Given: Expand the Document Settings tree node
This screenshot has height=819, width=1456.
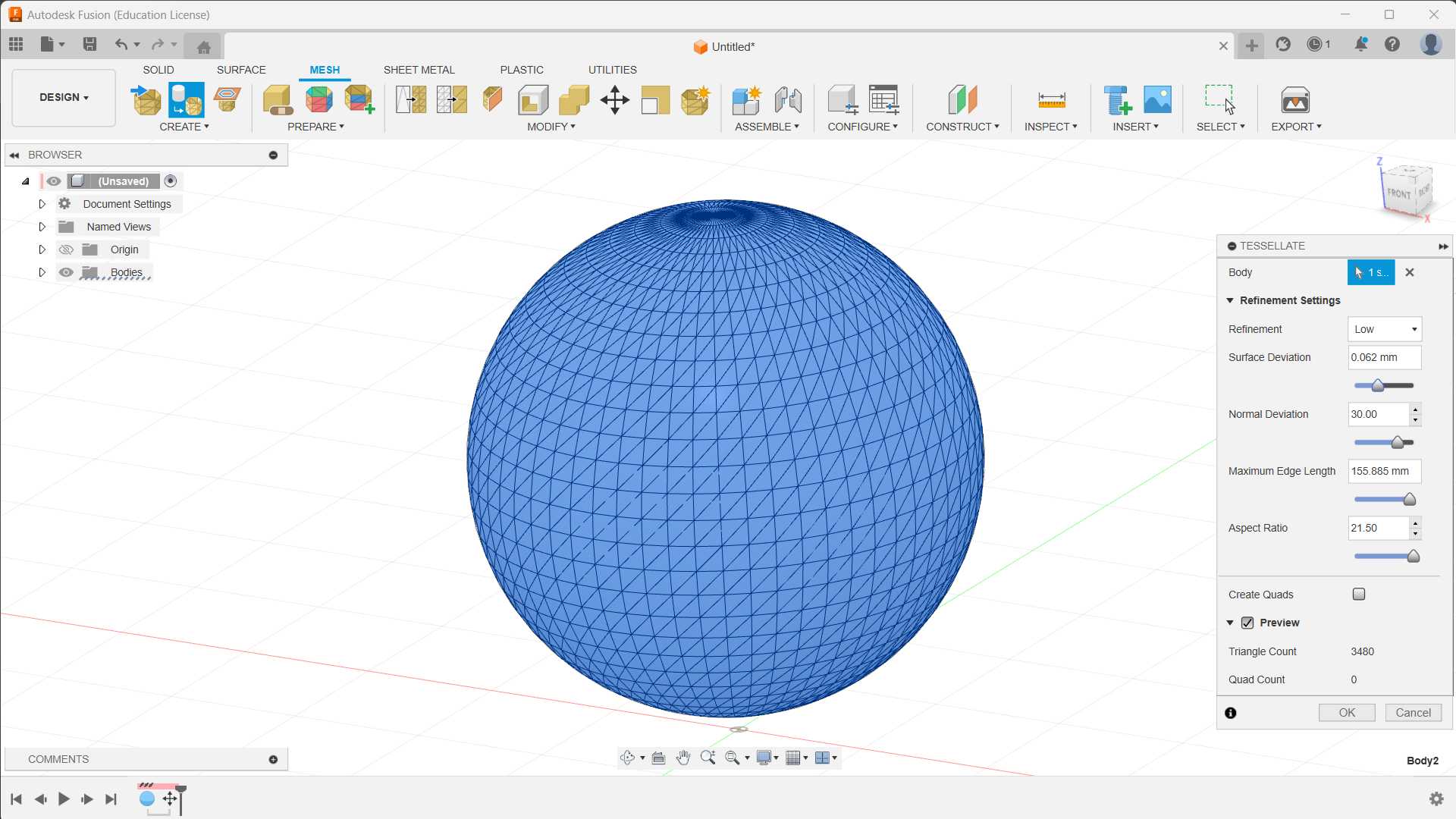Looking at the screenshot, I should 42,204.
